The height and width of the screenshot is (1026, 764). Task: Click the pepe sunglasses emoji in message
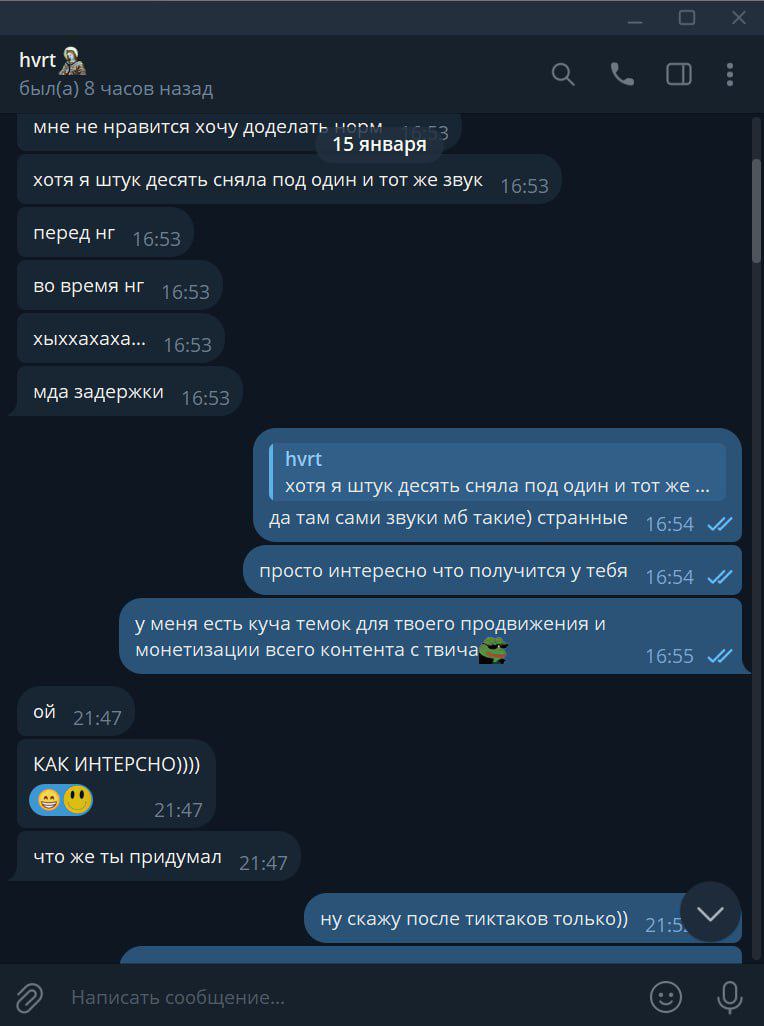(x=493, y=650)
